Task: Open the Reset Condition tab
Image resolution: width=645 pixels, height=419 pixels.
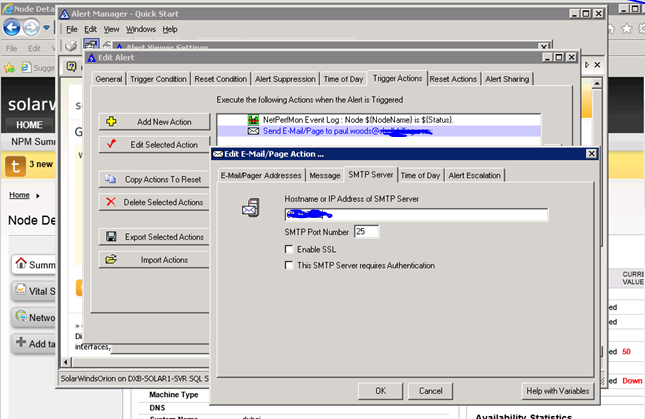Action: point(220,79)
